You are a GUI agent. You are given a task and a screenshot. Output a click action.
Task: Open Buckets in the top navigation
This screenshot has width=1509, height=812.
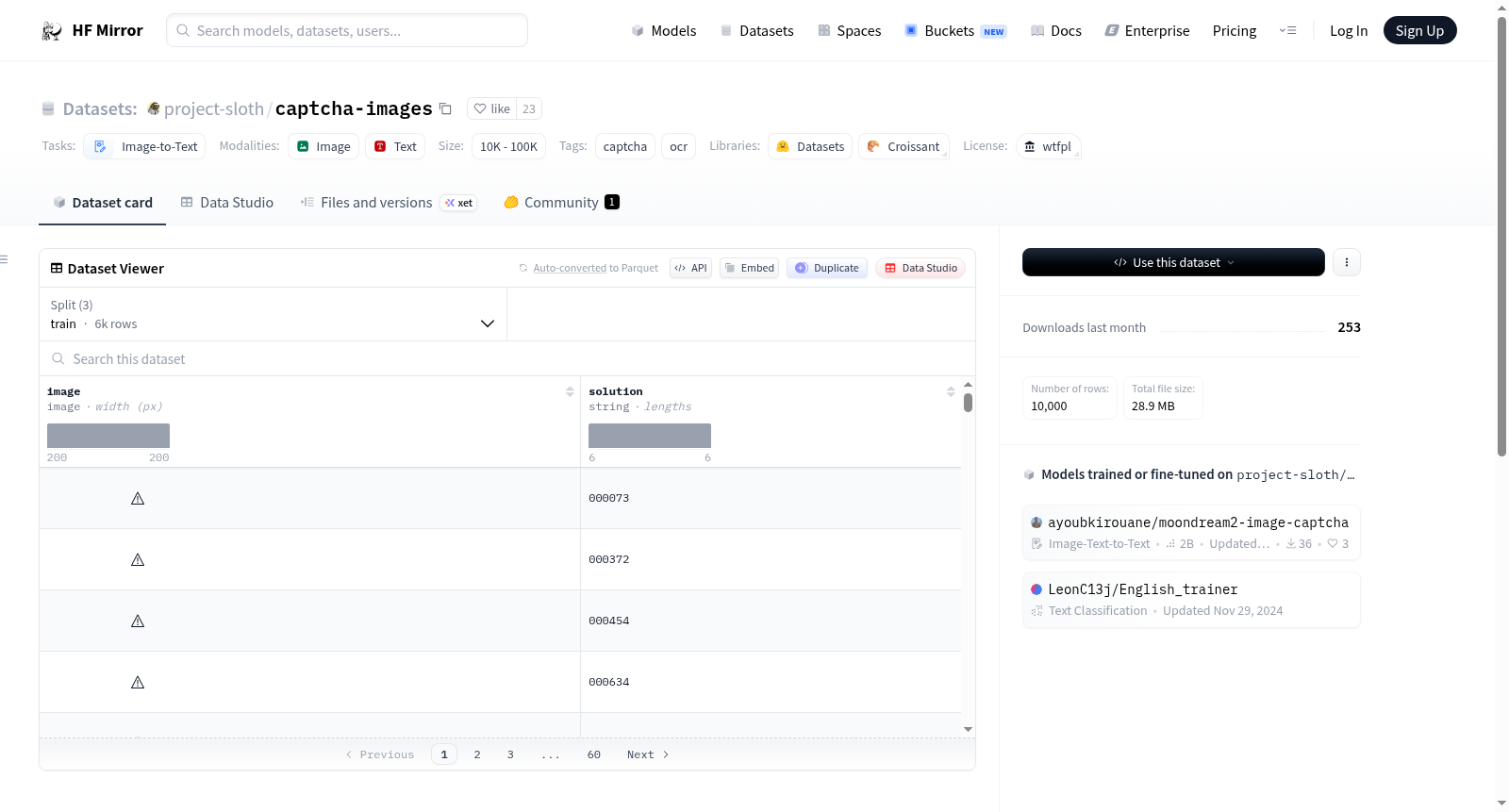pos(955,31)
